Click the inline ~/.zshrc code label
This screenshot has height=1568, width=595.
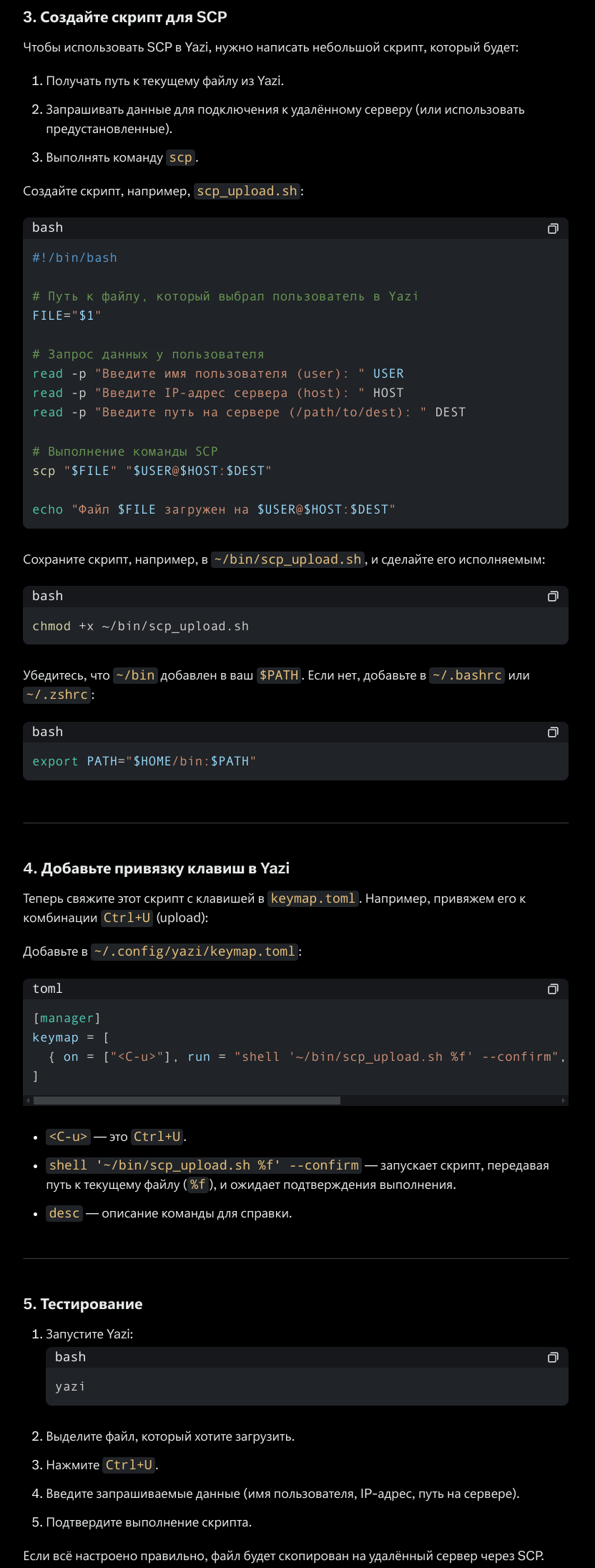pyautogui.click(x=56, y=695)
